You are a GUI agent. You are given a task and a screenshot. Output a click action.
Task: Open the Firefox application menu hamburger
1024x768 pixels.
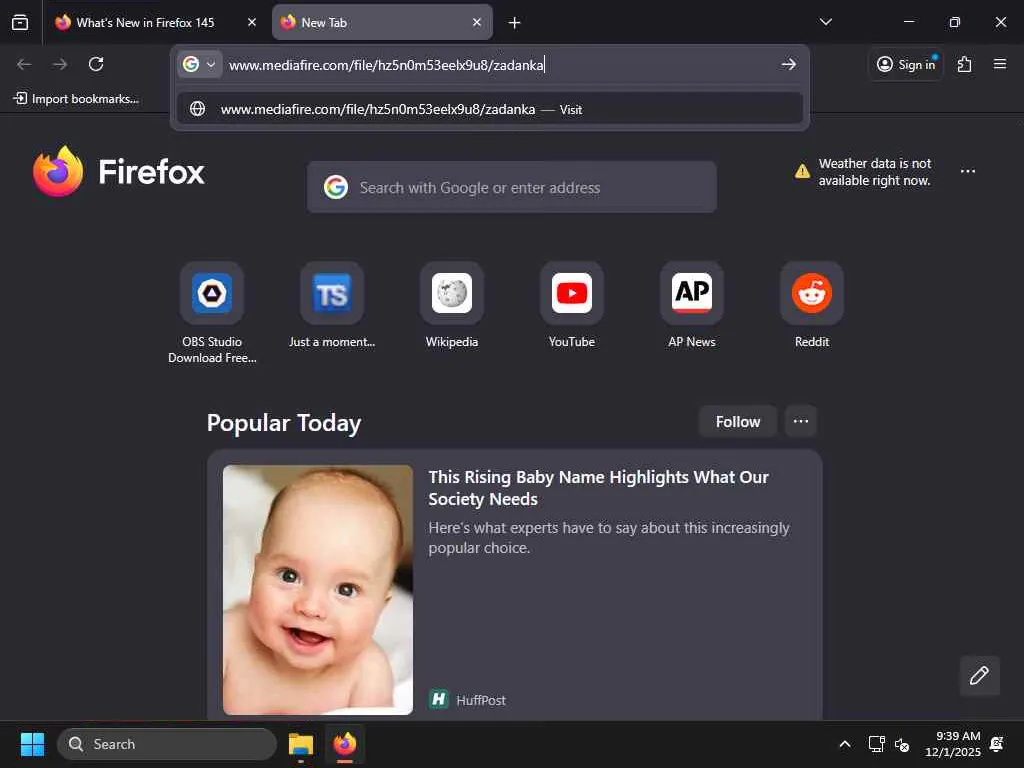point(1000,64)
